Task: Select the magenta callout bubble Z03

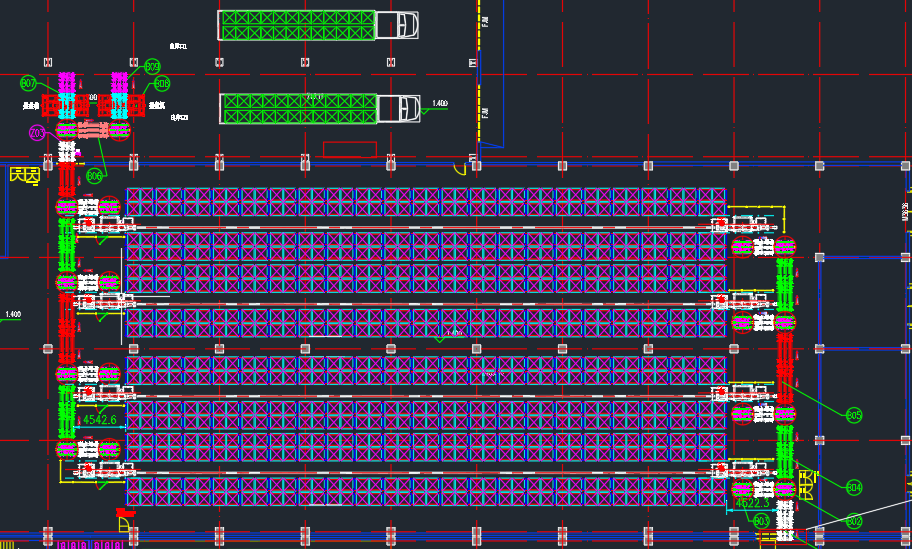Action: 37,133
